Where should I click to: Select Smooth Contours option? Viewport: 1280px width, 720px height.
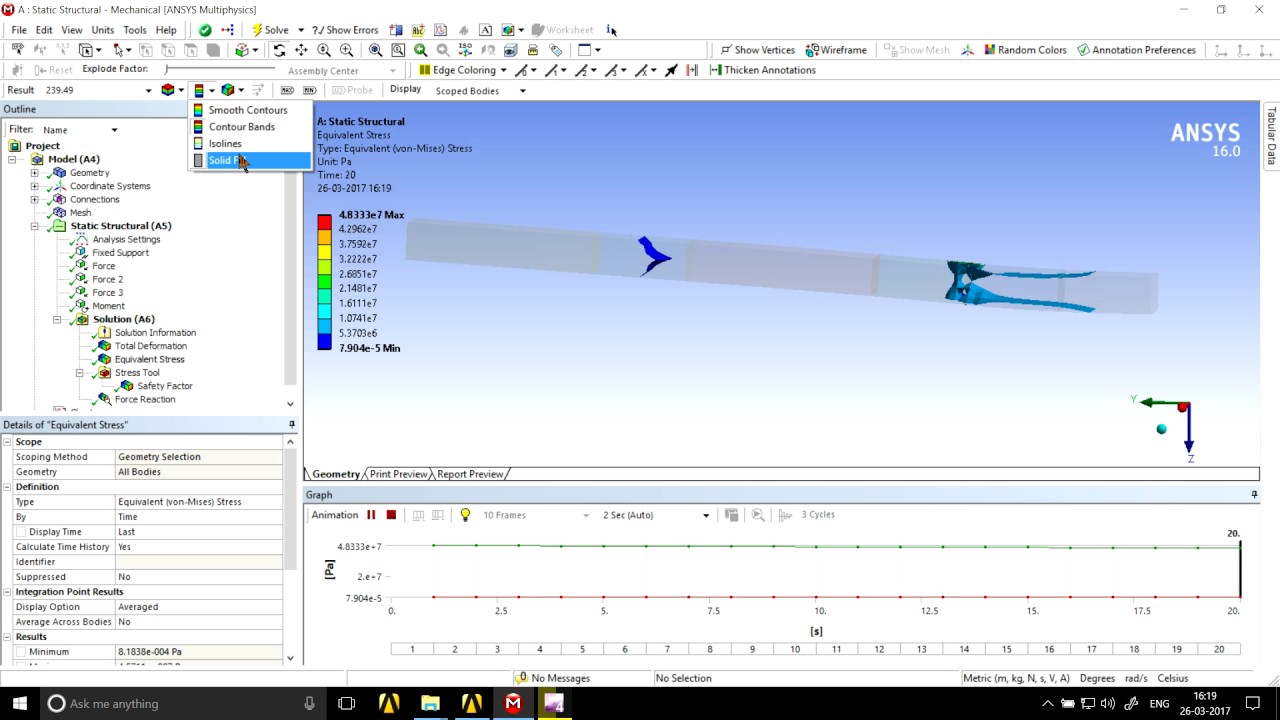pos(250,110)
